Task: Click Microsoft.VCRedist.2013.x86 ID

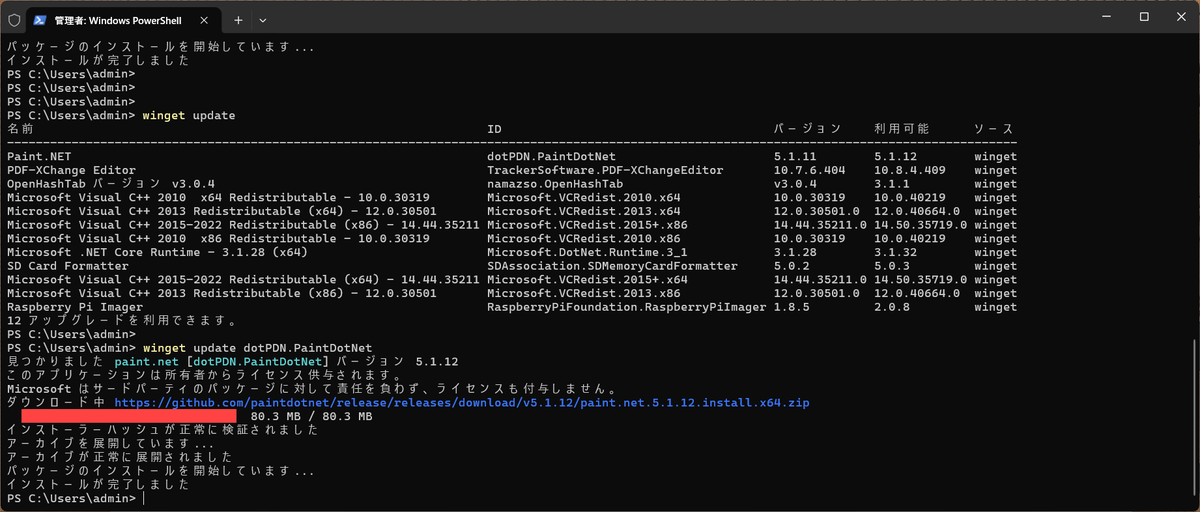Action: (x=584, y=293)
